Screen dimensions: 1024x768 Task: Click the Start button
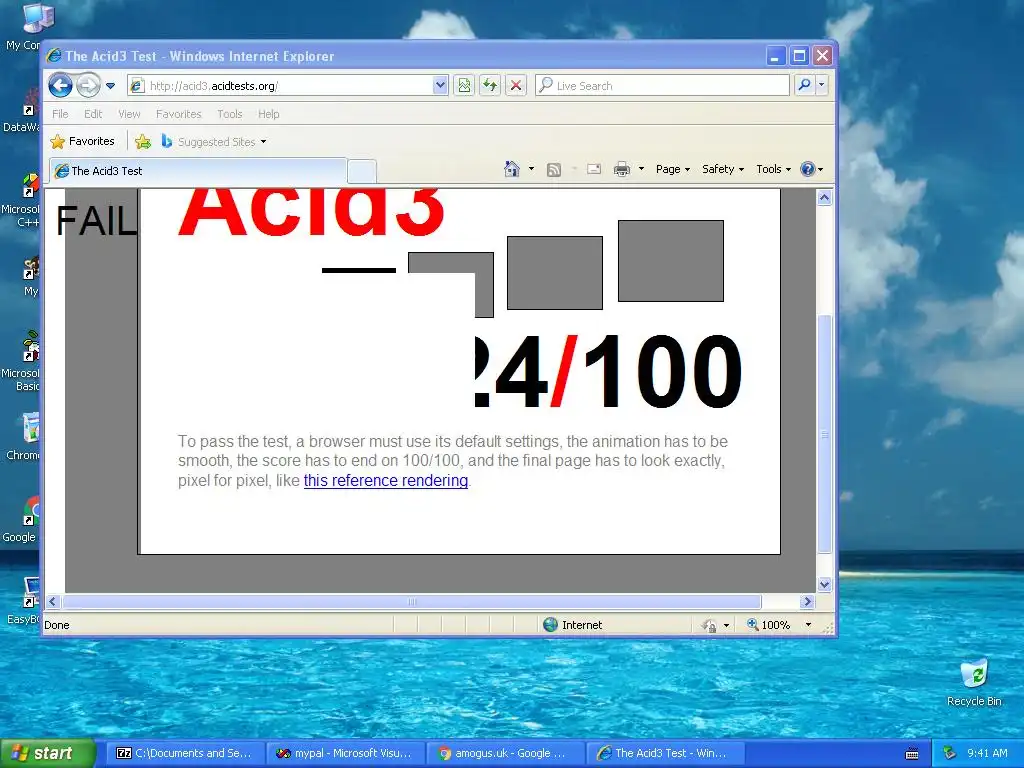(47, 753)
